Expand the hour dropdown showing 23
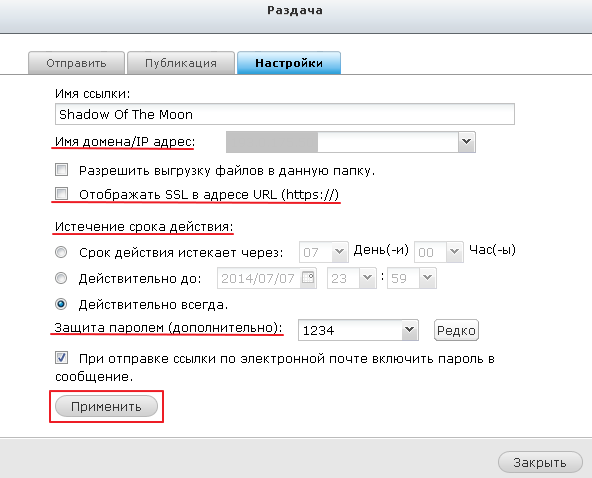This screenshot has width=592, height=478. [352, 278]
